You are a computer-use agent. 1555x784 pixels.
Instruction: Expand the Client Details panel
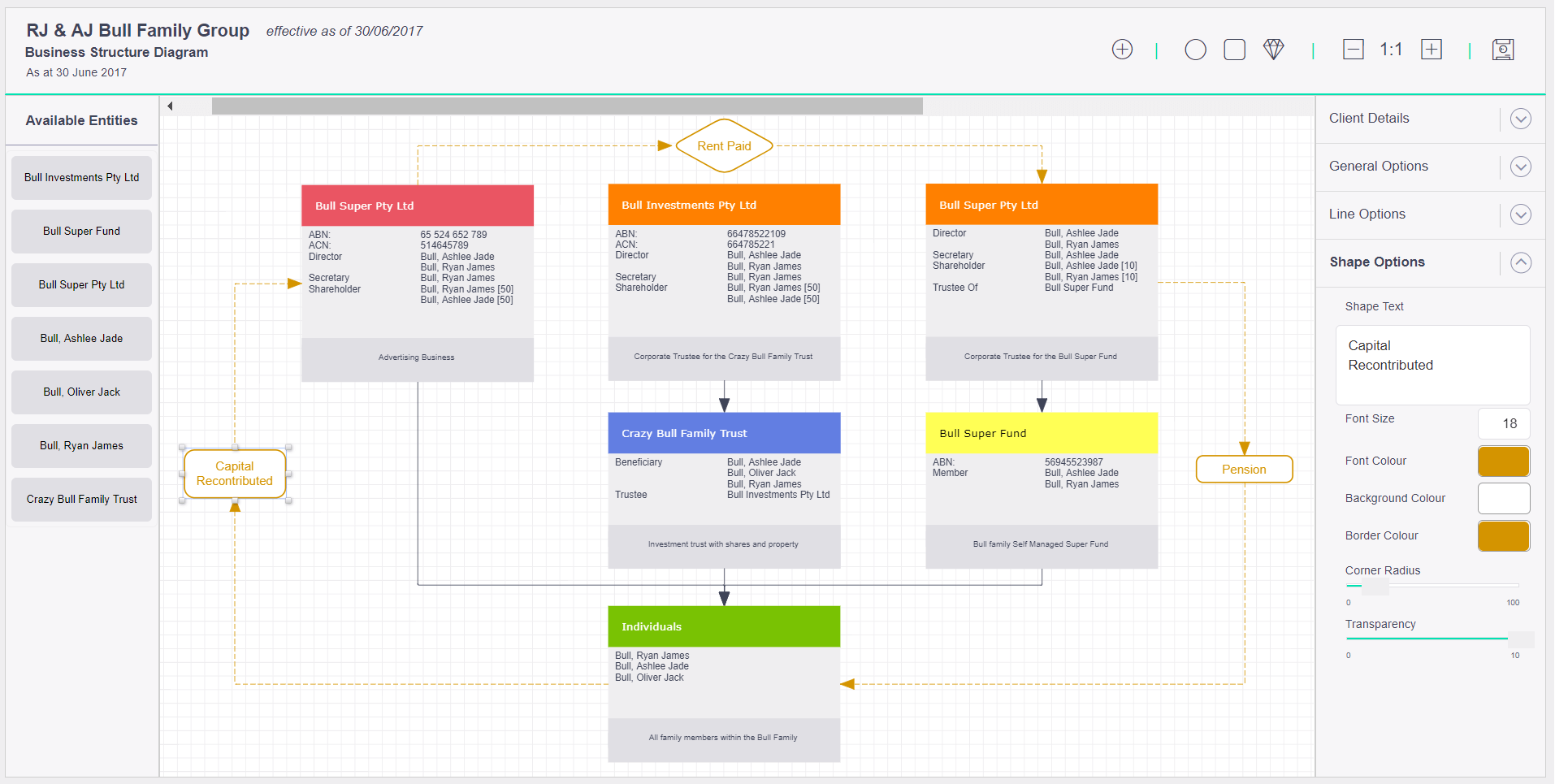(1521, 119)
